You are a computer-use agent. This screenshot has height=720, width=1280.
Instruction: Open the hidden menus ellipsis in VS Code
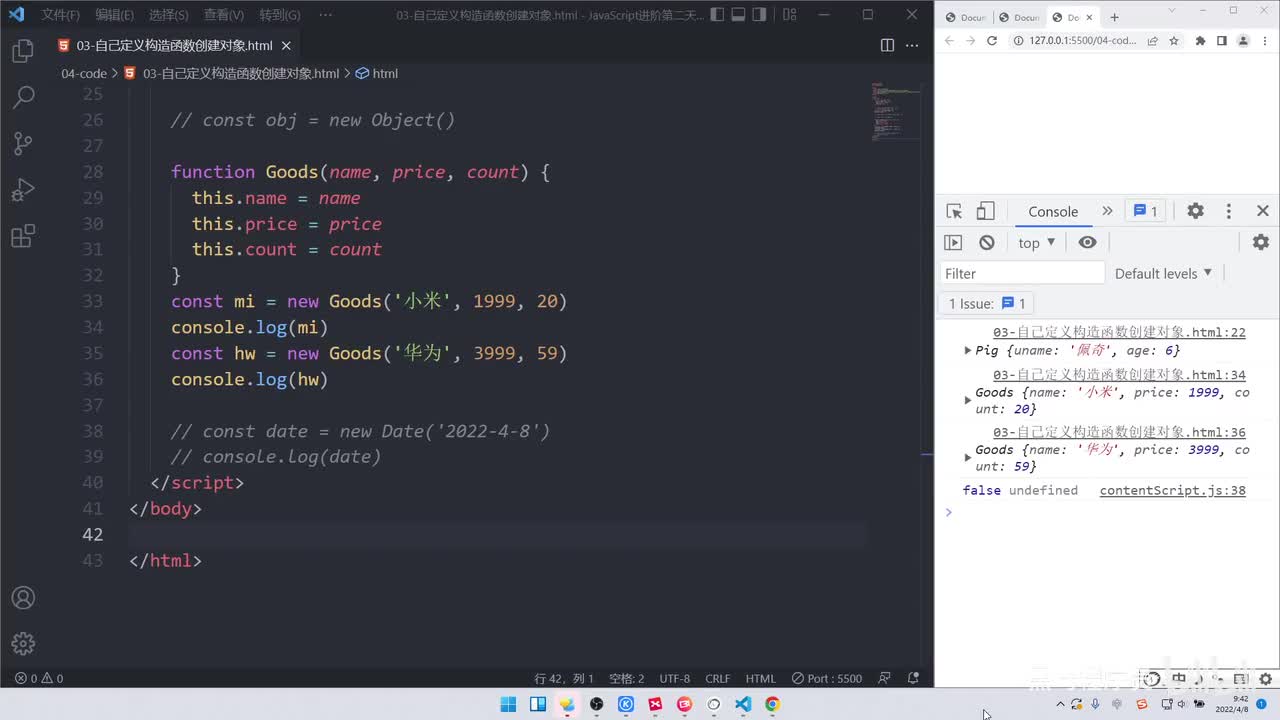pos(325,15)
